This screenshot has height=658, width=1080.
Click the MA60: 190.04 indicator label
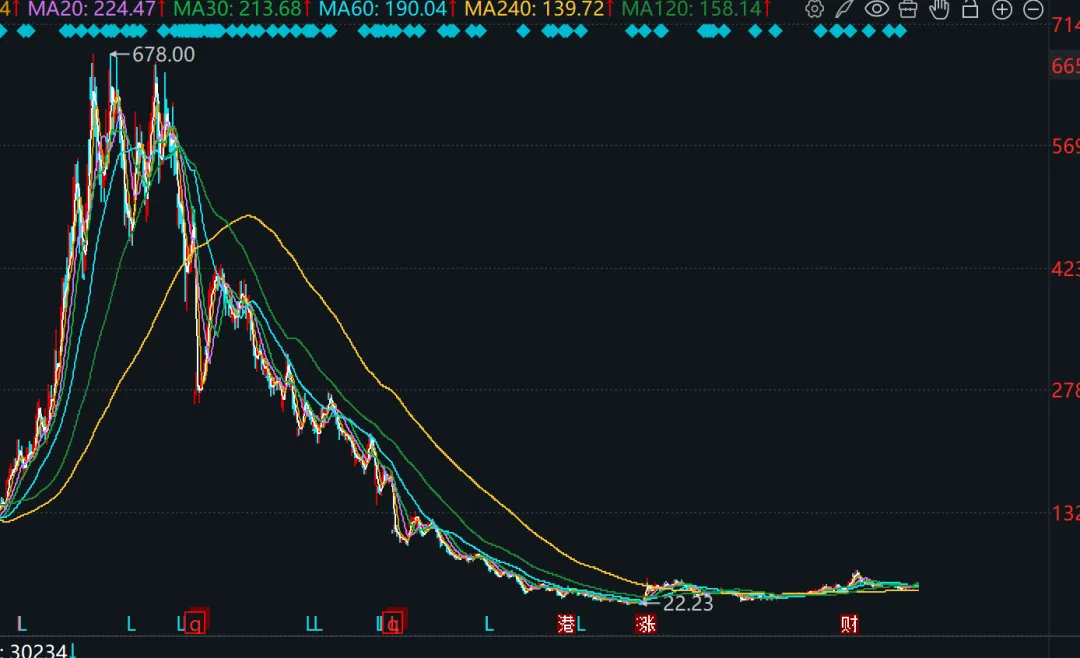(383, 9)
